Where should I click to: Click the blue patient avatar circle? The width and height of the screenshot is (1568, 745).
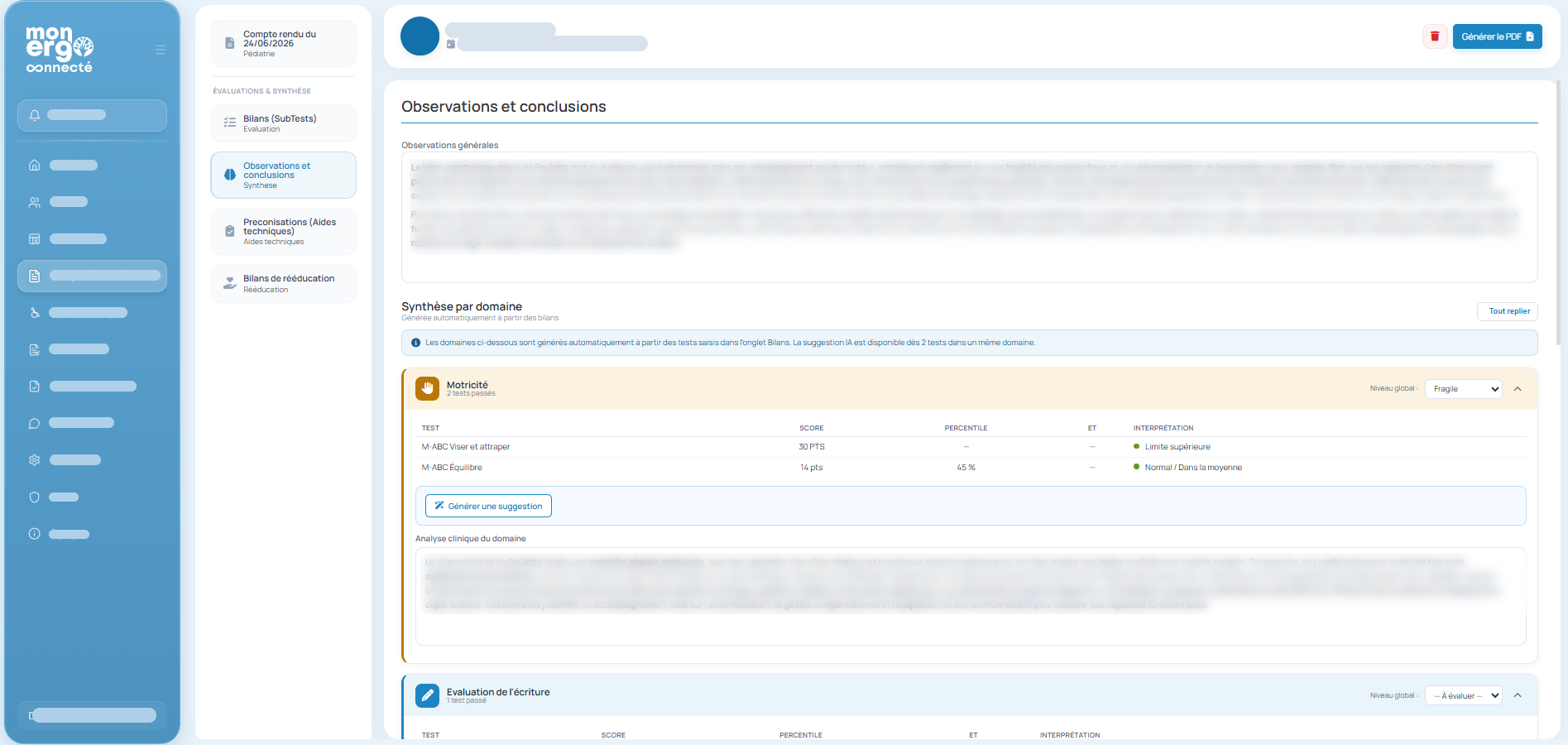click(420, 36)
